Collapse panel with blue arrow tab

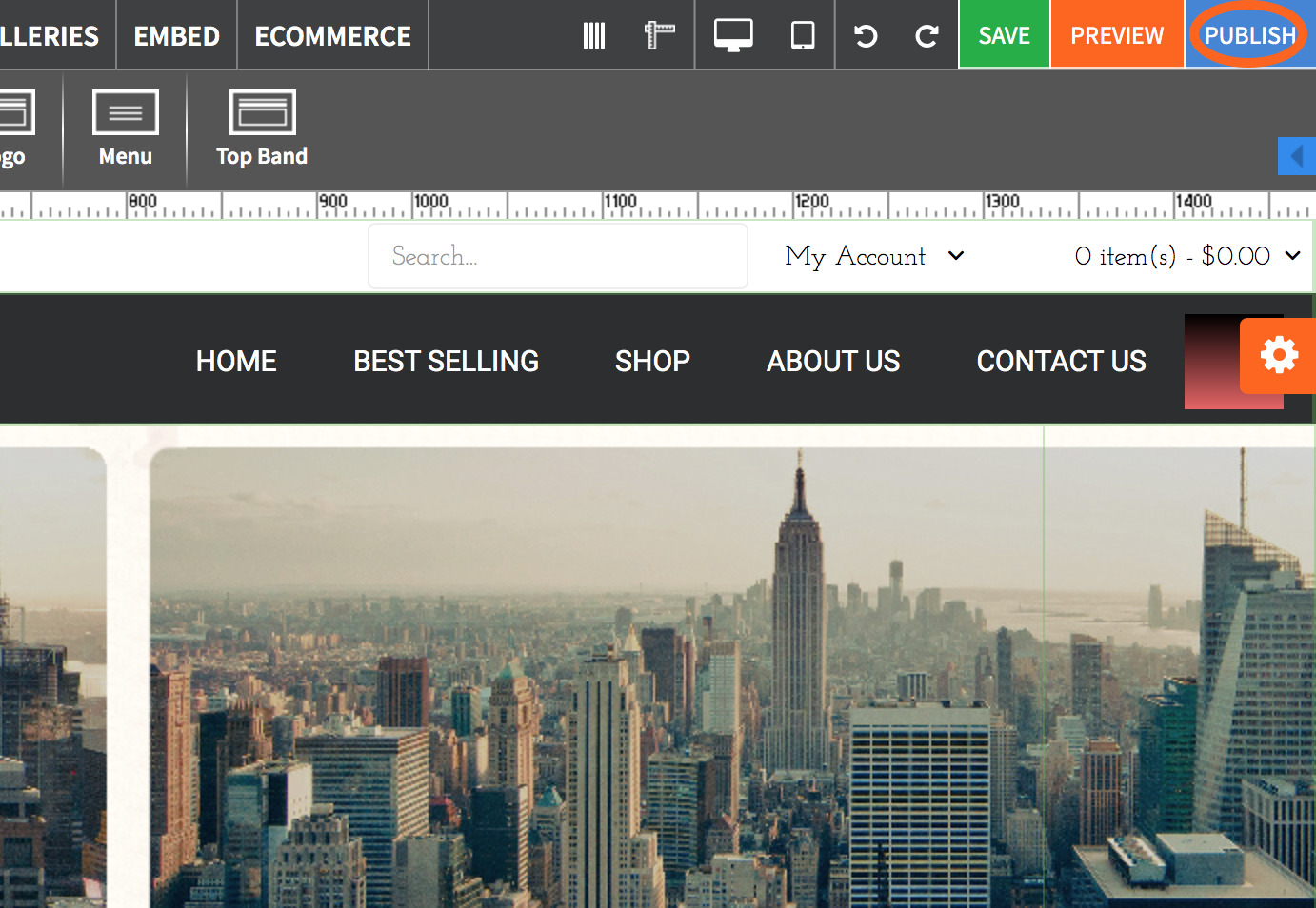tap(1296, 156)
